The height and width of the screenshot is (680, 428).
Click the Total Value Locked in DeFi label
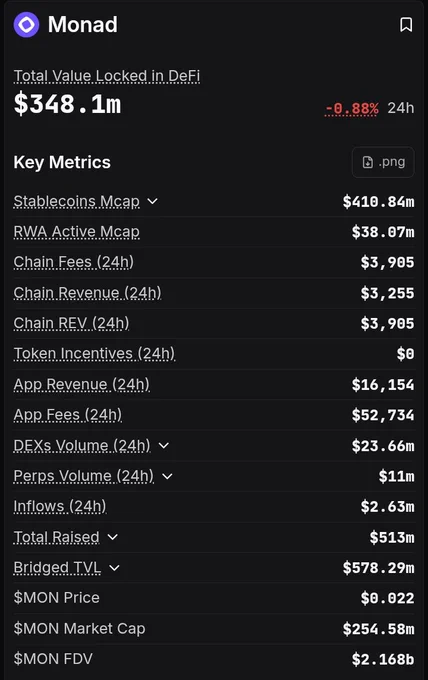[107, 76]
